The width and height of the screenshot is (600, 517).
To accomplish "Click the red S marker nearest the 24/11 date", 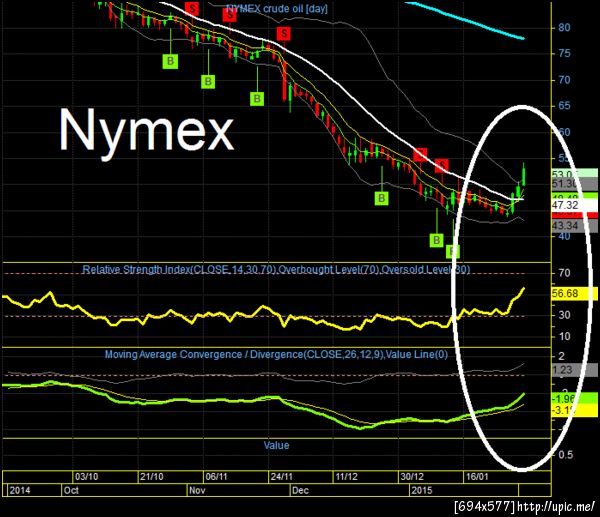I will pos(284,34).
